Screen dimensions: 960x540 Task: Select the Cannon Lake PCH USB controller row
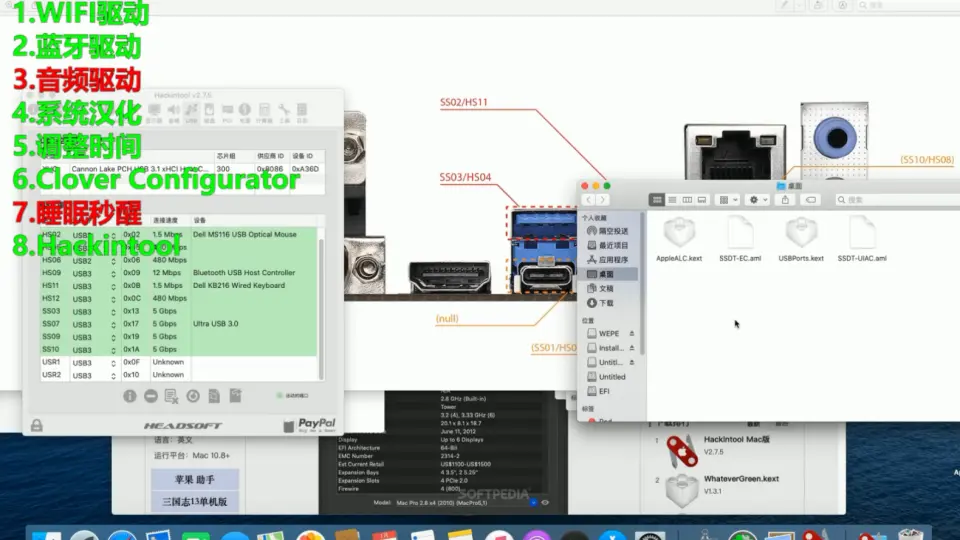[182, 169]
